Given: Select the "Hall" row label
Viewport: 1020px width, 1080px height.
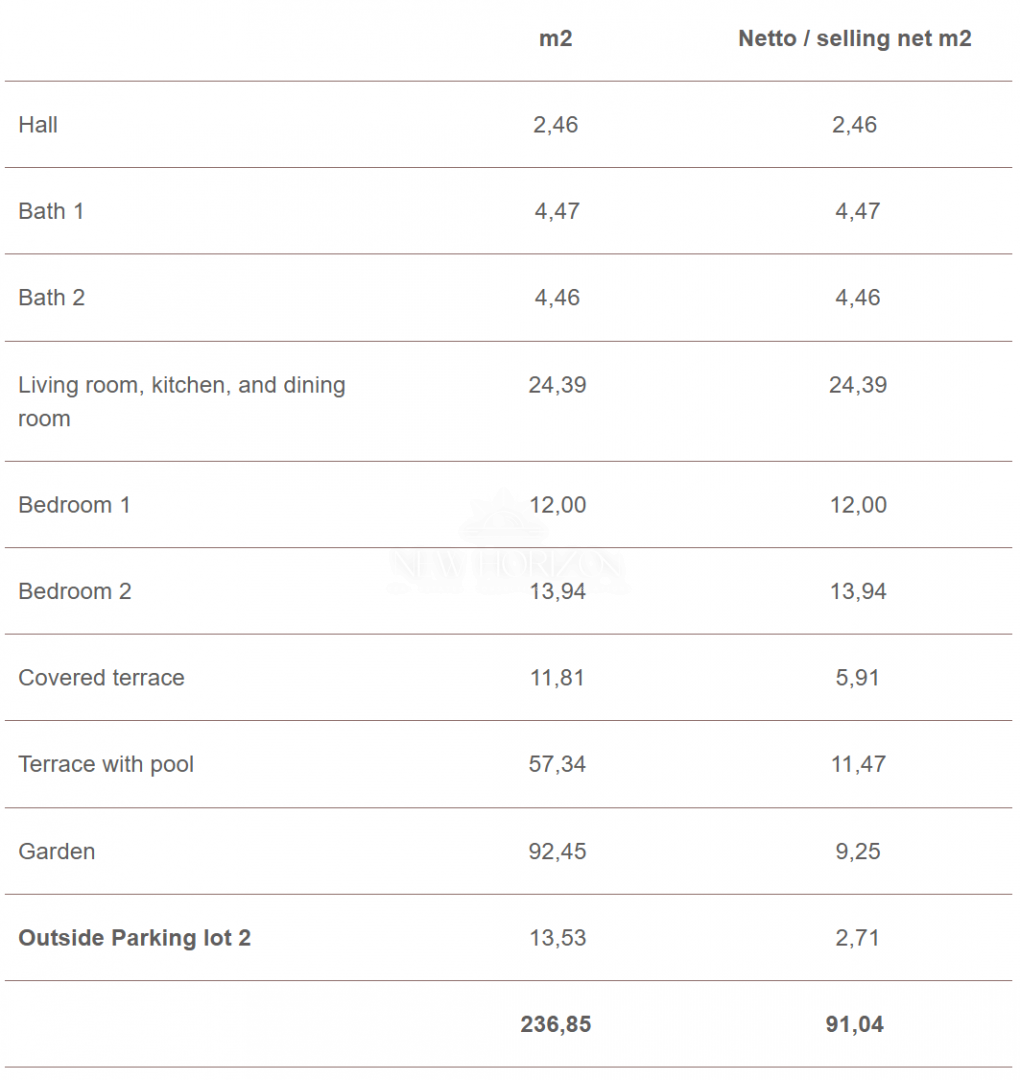Looking at the screenshot, I should (38, 125).
